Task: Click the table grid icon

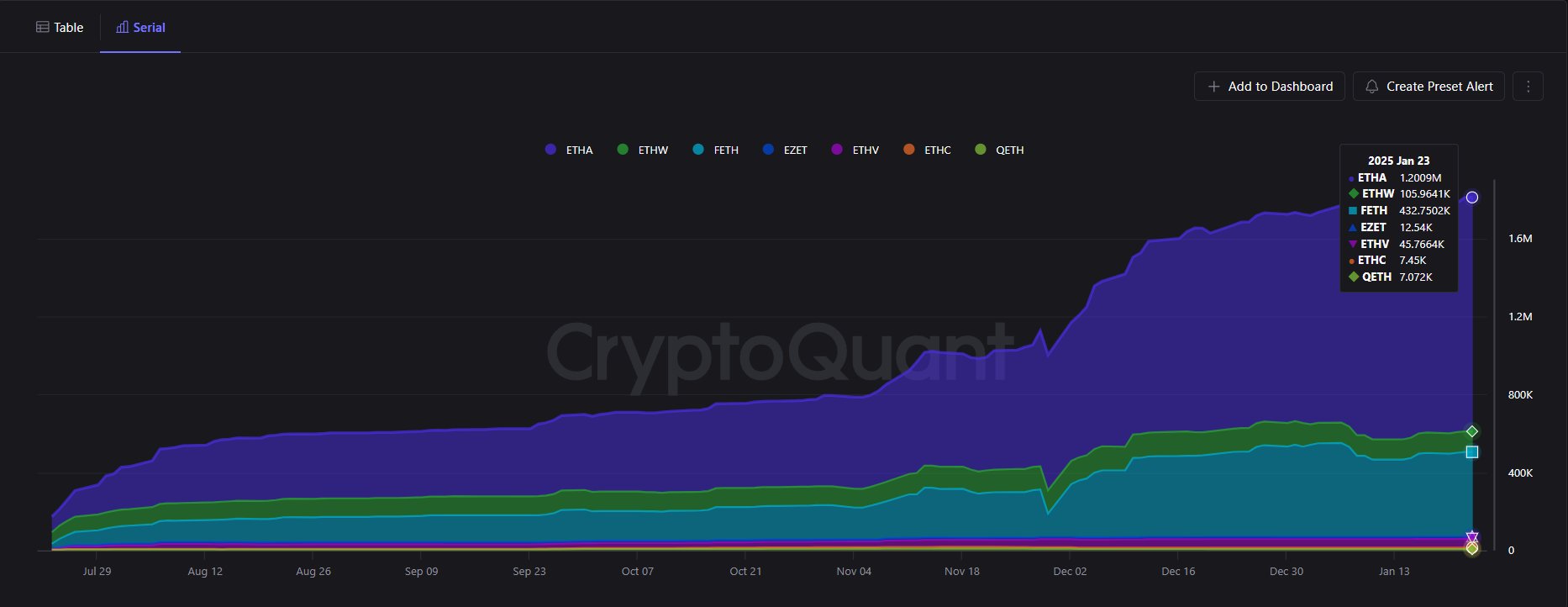Action: click(42, 27)
